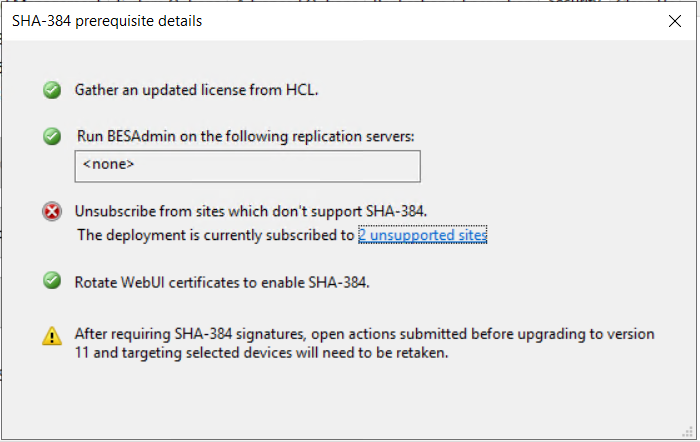The height and width of the screenshot is (442, 700).
Task: Click the Rotate WebUI certificates text
Action: pos(222,282)
